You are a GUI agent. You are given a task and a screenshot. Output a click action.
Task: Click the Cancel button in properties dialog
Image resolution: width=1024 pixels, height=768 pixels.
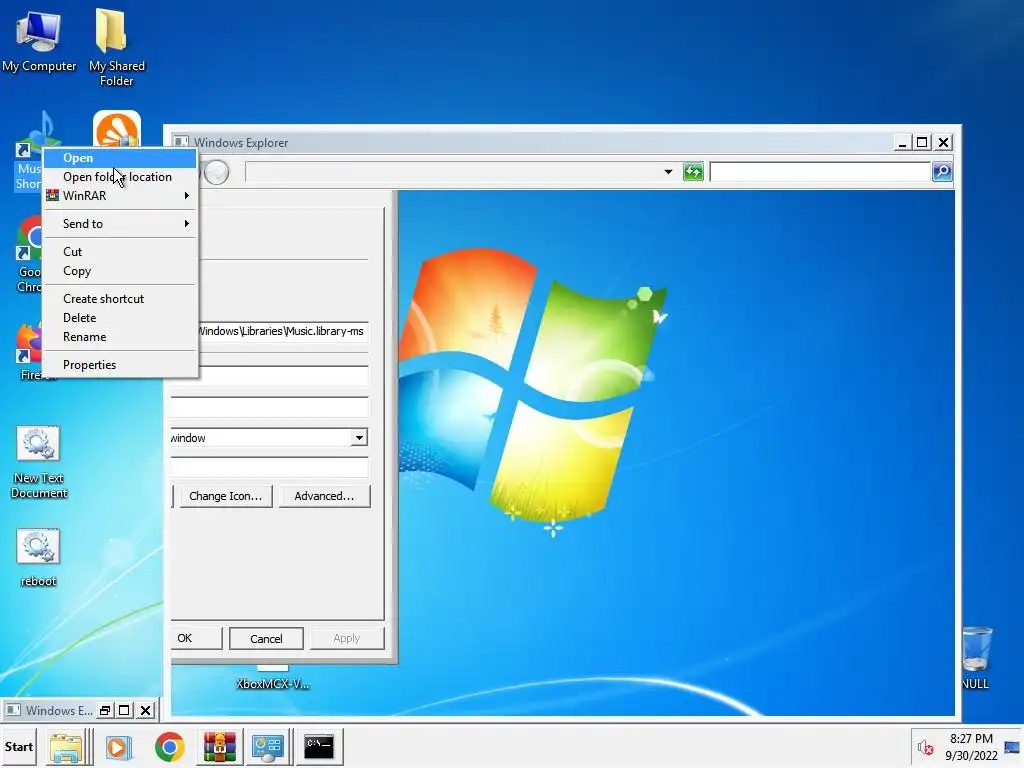[x=266, y=639]
